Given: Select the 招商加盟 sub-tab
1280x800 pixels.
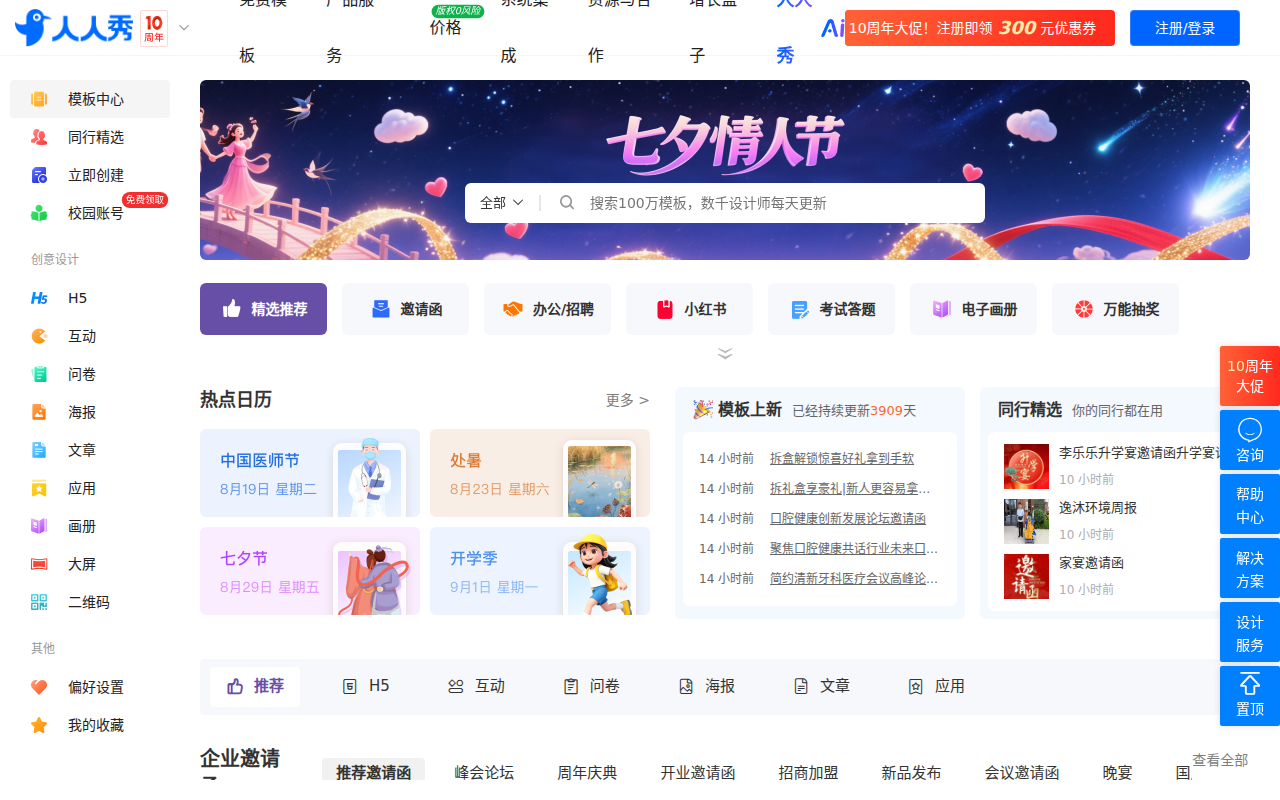Looking at the screenshot, I should pyautogui.click(x=808, y=772).
